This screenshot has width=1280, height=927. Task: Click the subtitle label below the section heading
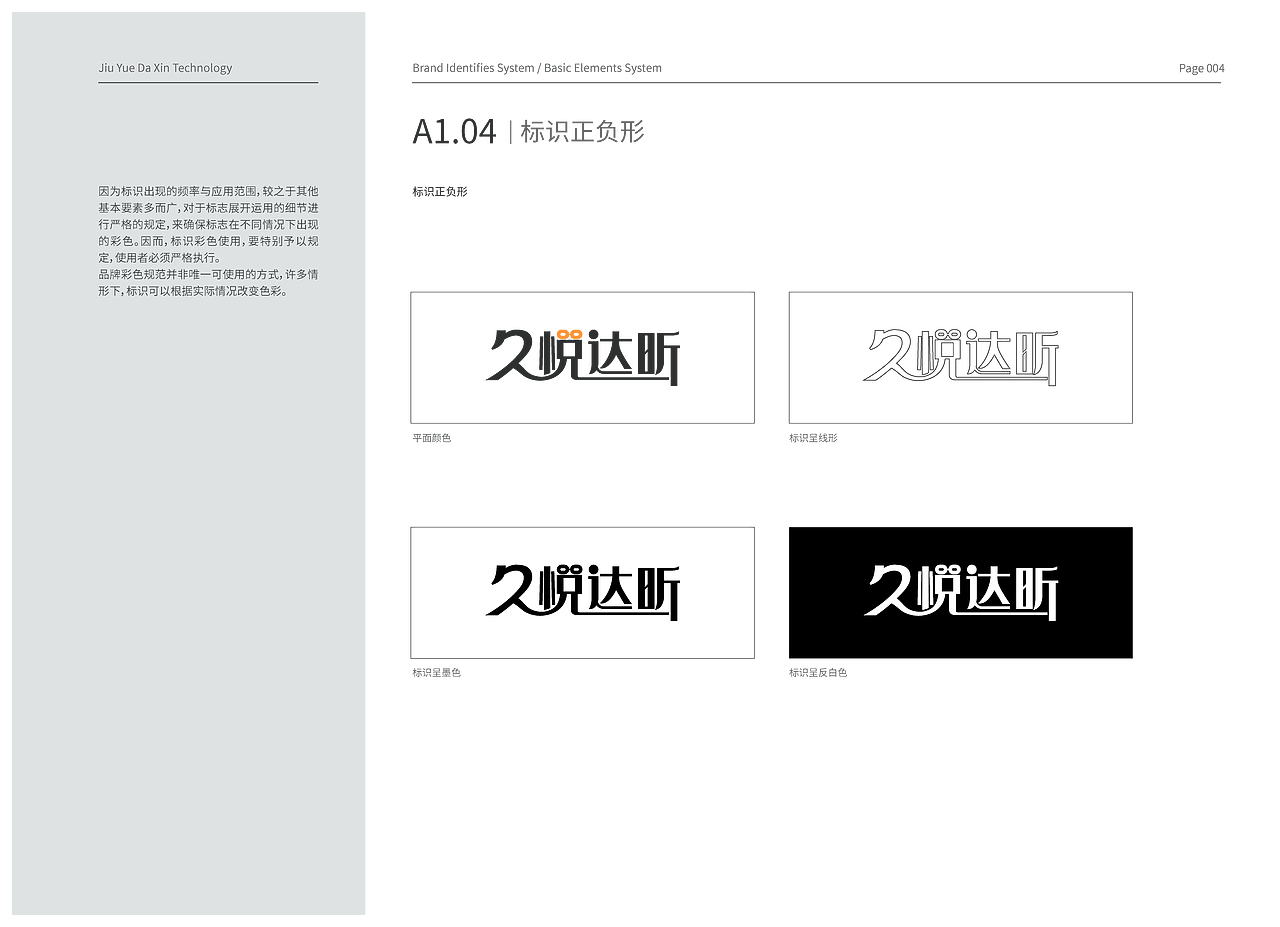(440, 191)
